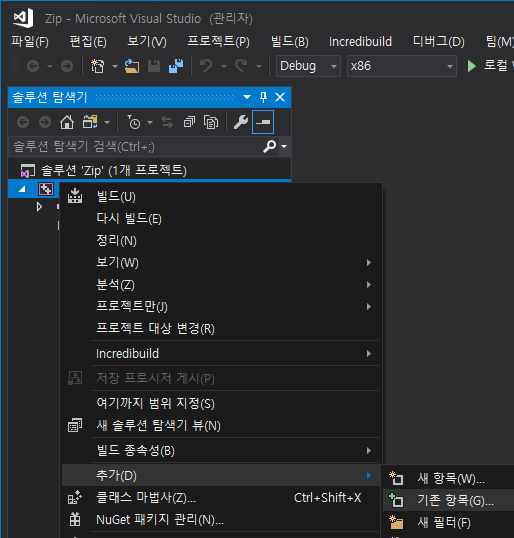
Task: Choose 정리(N) in the context menu
Action: coord(221,241)
